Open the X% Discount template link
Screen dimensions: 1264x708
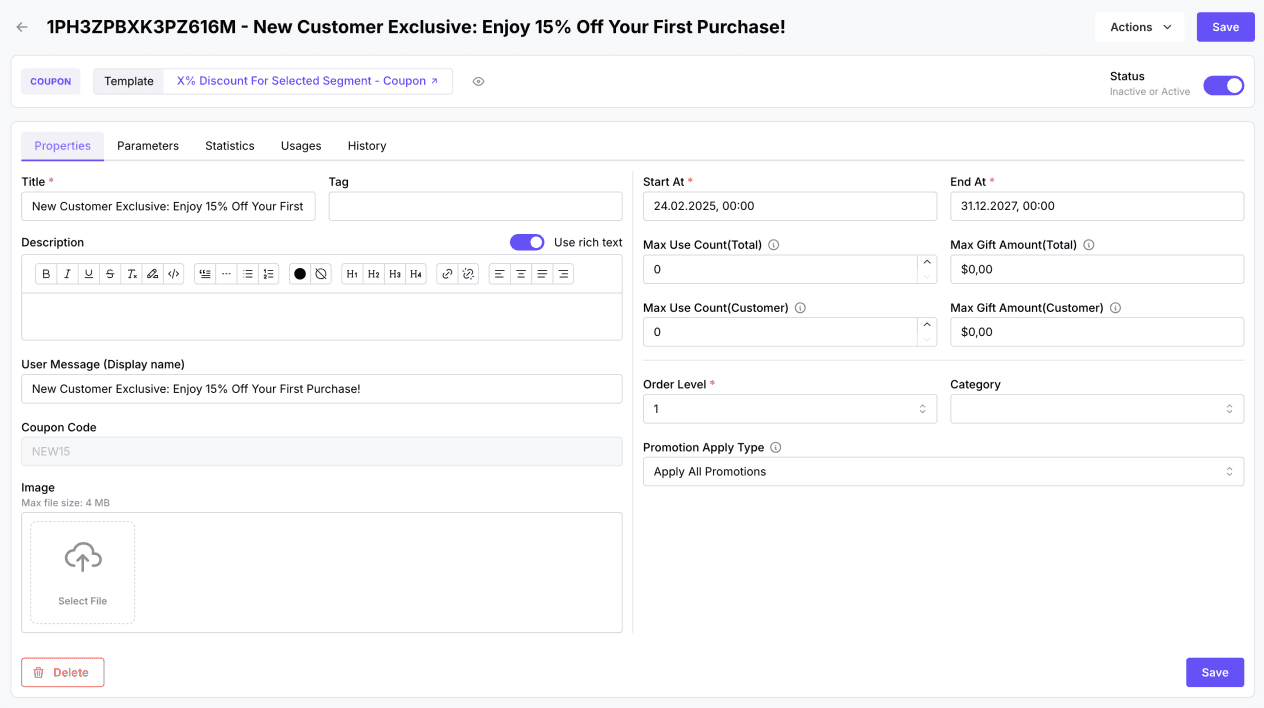click(308, 81)
